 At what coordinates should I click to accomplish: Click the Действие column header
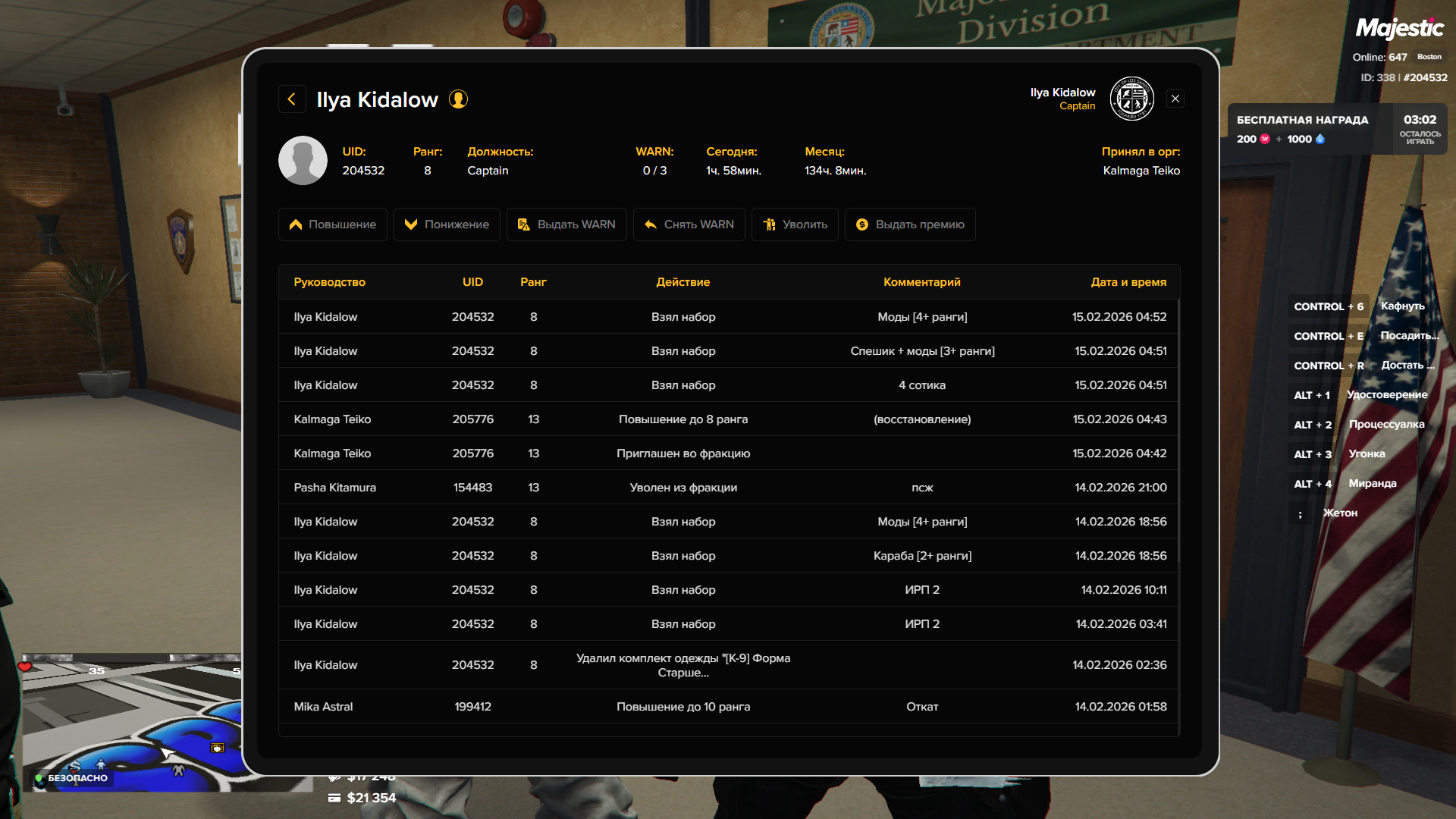click(x=682, y=282)
